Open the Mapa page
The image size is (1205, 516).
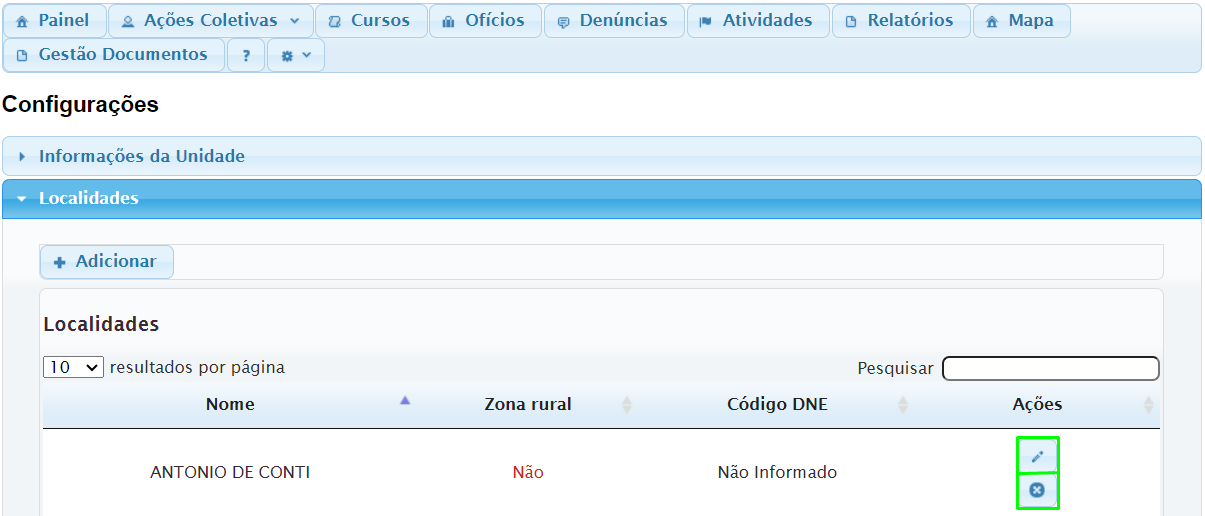click(1021, 21)
